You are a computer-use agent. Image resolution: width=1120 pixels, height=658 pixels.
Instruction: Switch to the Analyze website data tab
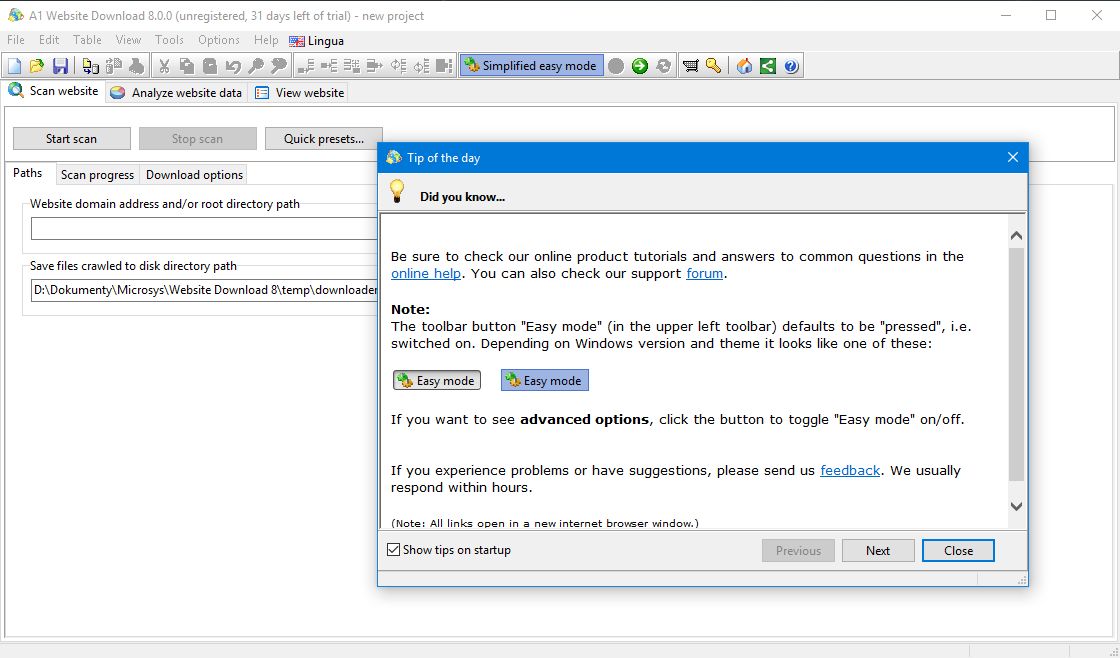(x=176, y=93)
